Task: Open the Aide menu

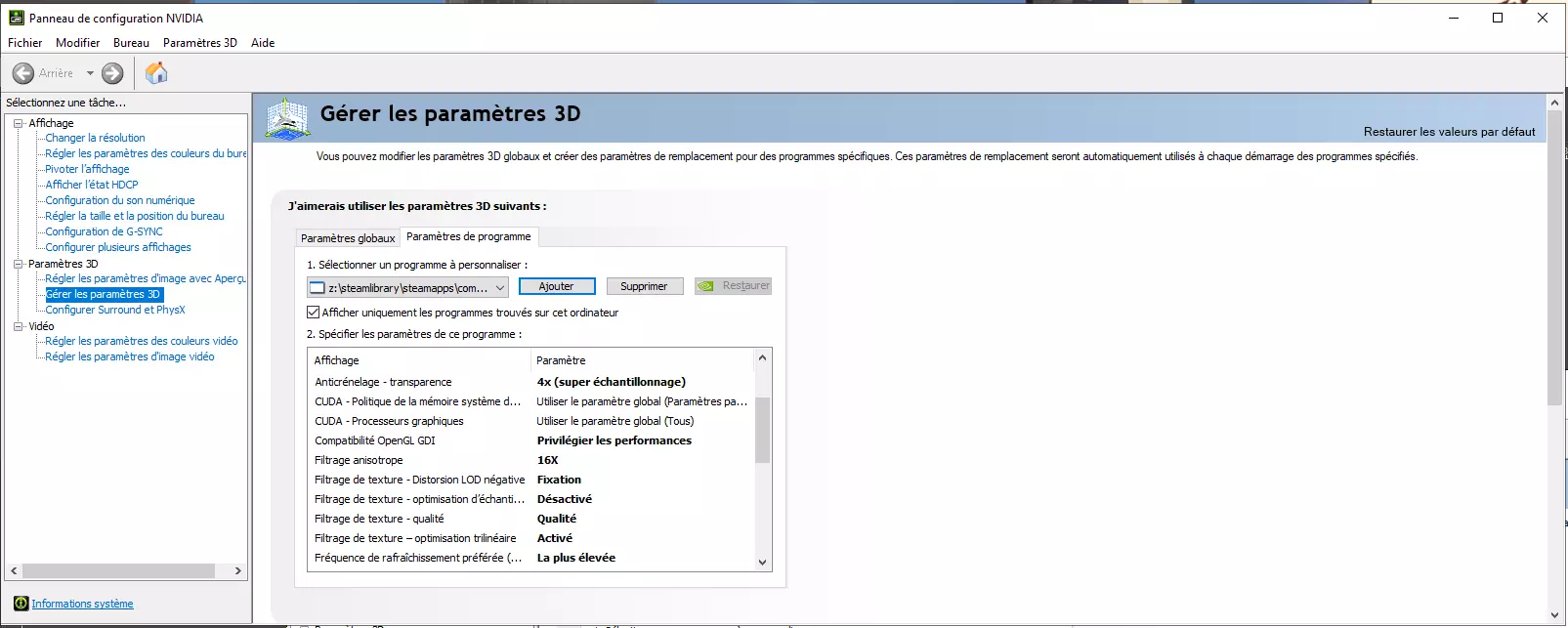Action: (x=263, y=43)
